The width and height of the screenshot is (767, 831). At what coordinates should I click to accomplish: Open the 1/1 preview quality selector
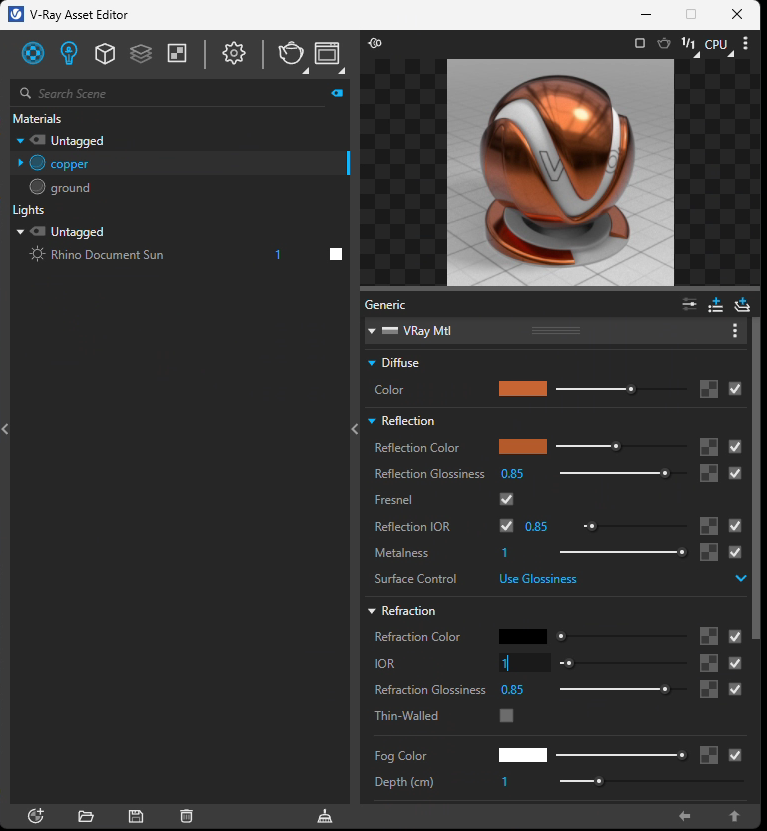coord(690,45)
